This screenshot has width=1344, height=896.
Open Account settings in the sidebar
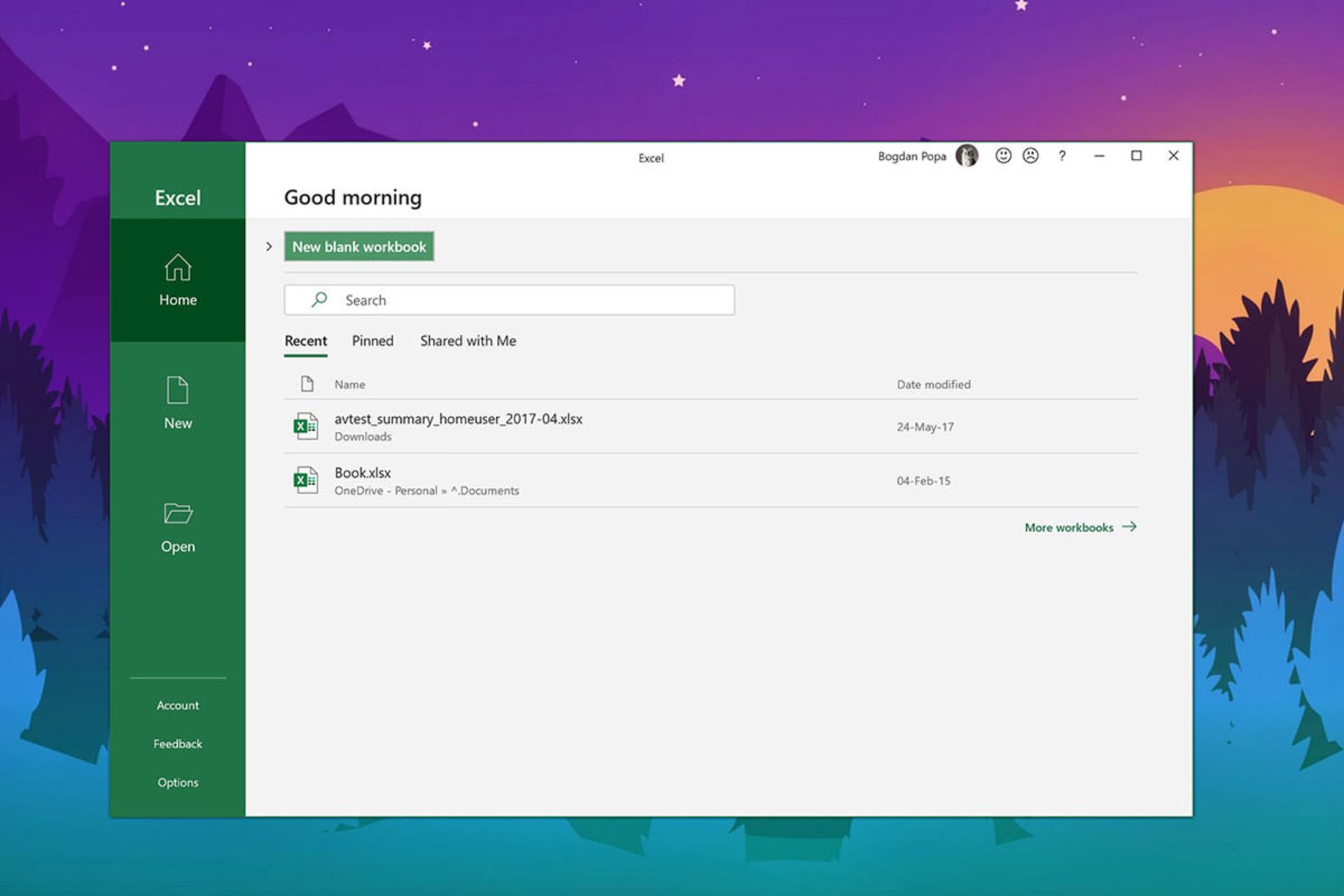pyautogui.click(x=178, y=706)
